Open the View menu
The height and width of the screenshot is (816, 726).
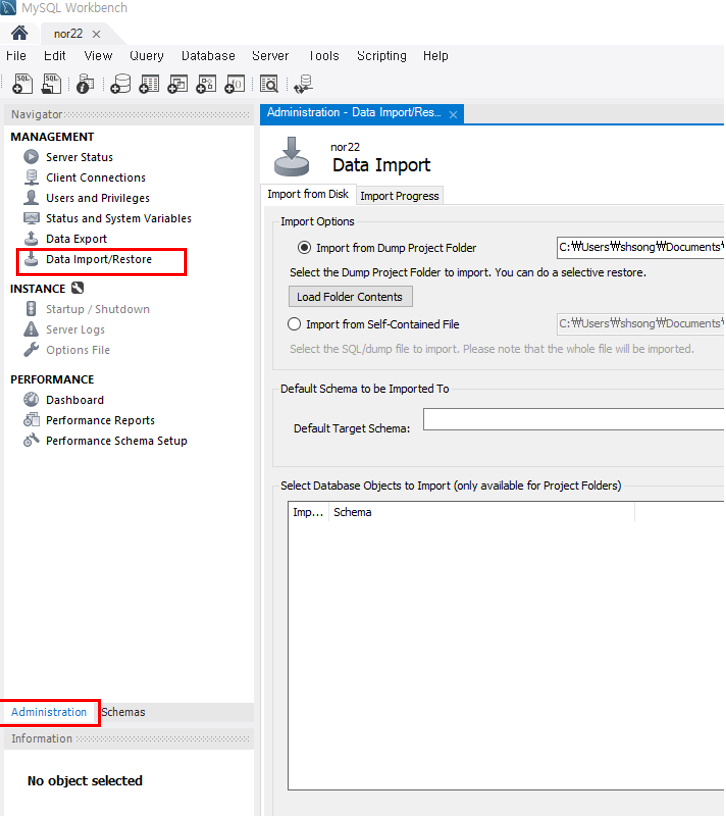(x=98, y=56)
